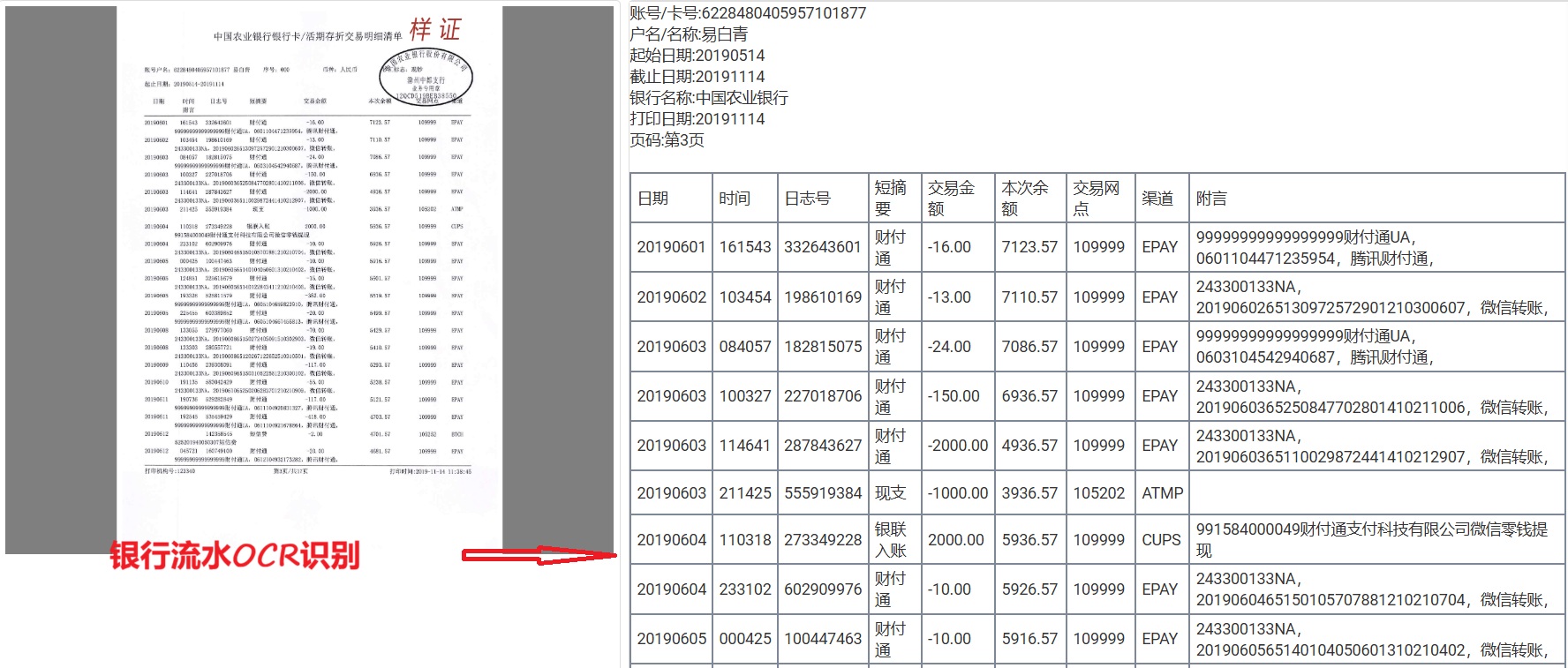Click amount cell -13.00
This screenshot has width=1568, height=668.
click(958, 297)
